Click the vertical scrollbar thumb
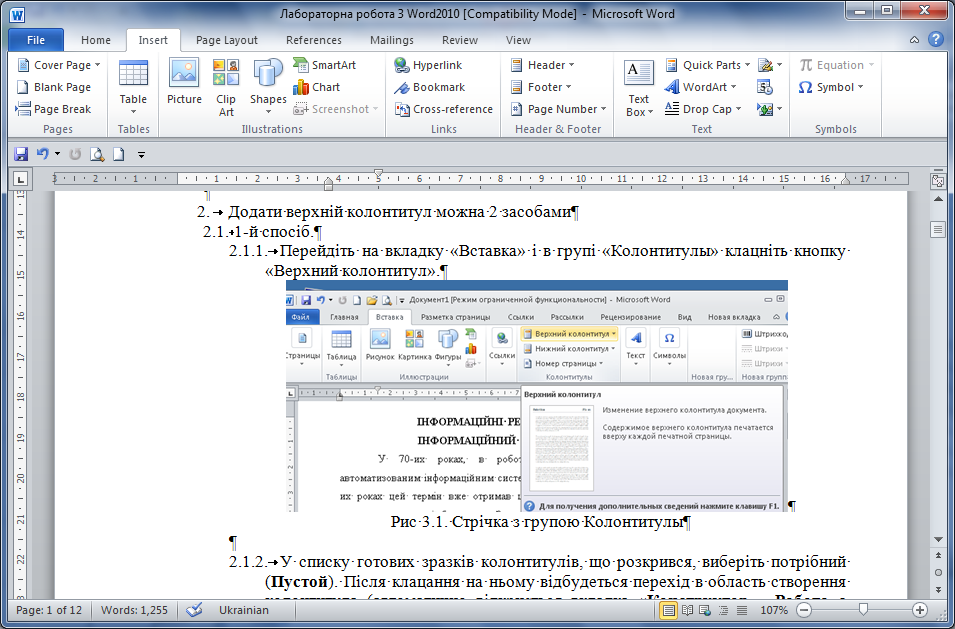 937,230
